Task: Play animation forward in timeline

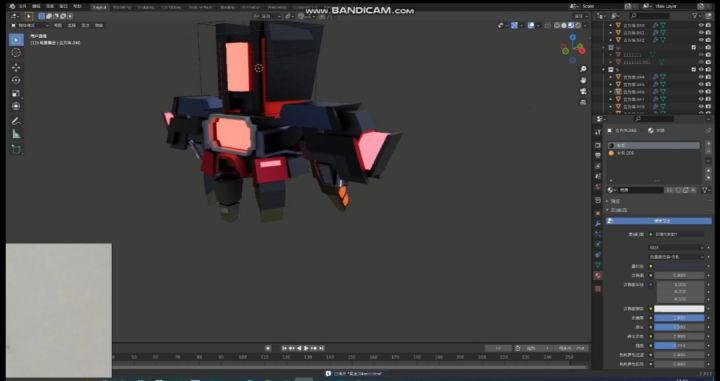Action: 306,348
